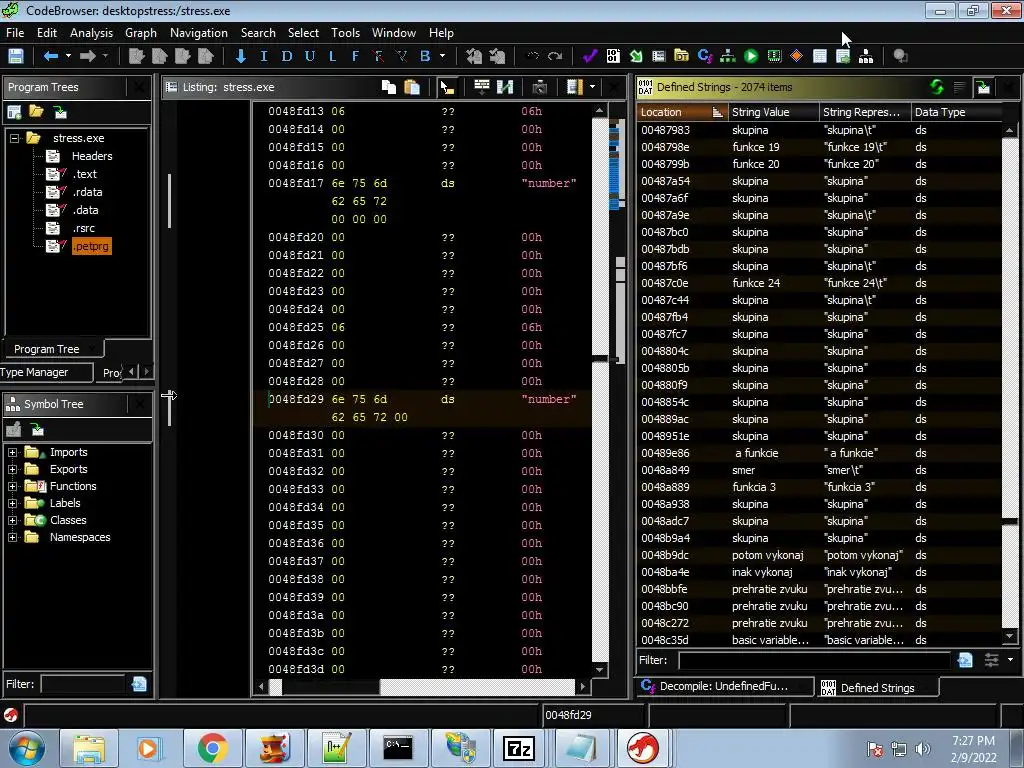
Task: Click the black hierarchy tree toolbar icon
Action: [866, 56]
